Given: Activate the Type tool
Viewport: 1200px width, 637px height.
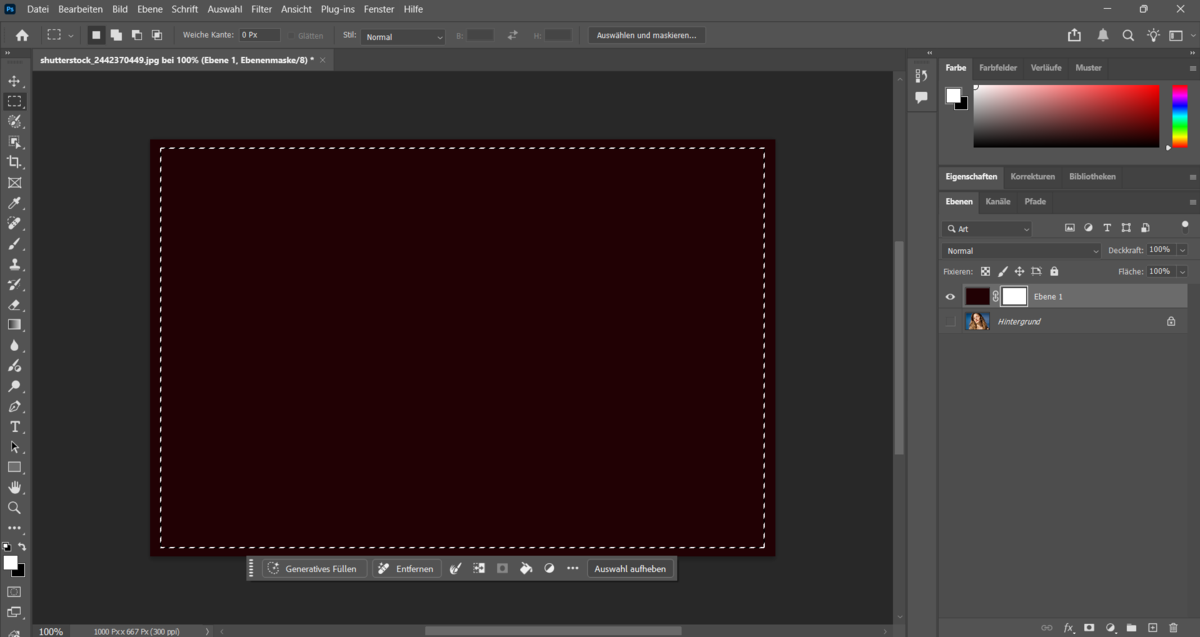Looking at the screenshot, I should click(15, 427).
